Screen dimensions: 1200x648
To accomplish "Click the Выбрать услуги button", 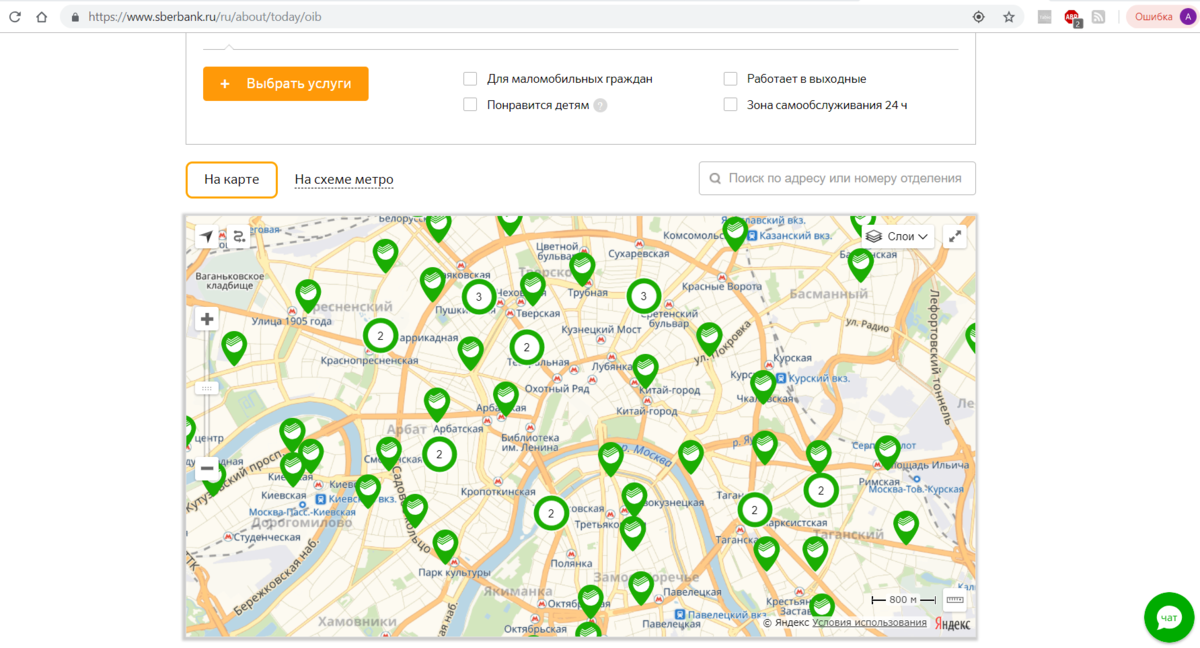I will [x=286, y=84].
